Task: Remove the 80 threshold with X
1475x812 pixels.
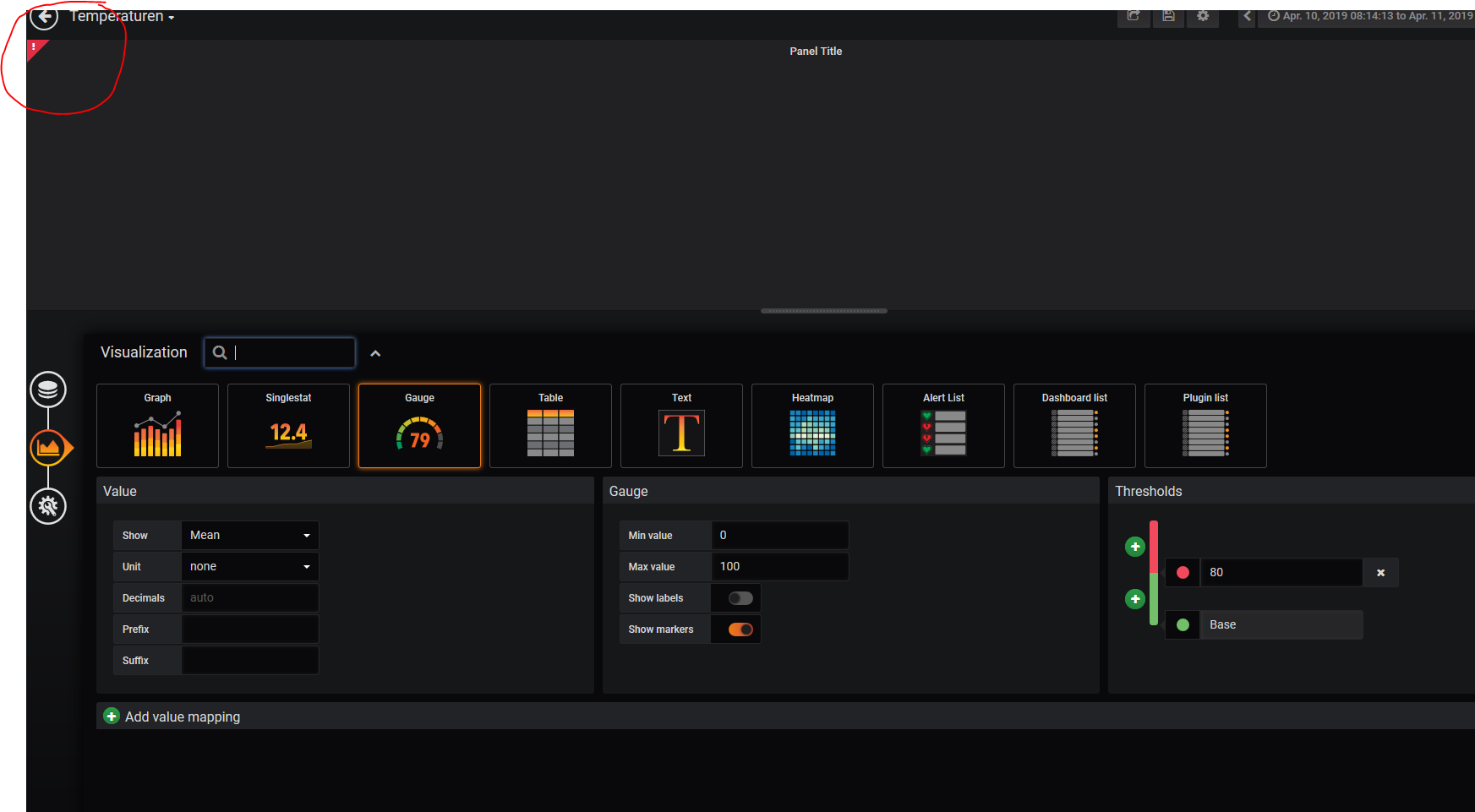Action: [x=1380, y=573]
